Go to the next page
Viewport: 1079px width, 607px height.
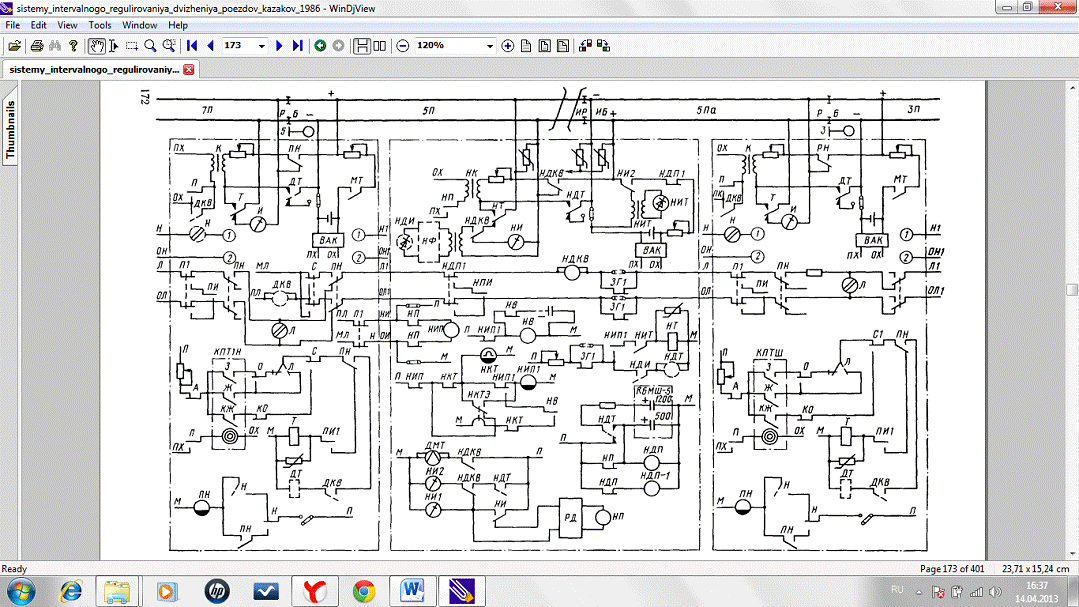pyautogui.click(x=280, y=46)
